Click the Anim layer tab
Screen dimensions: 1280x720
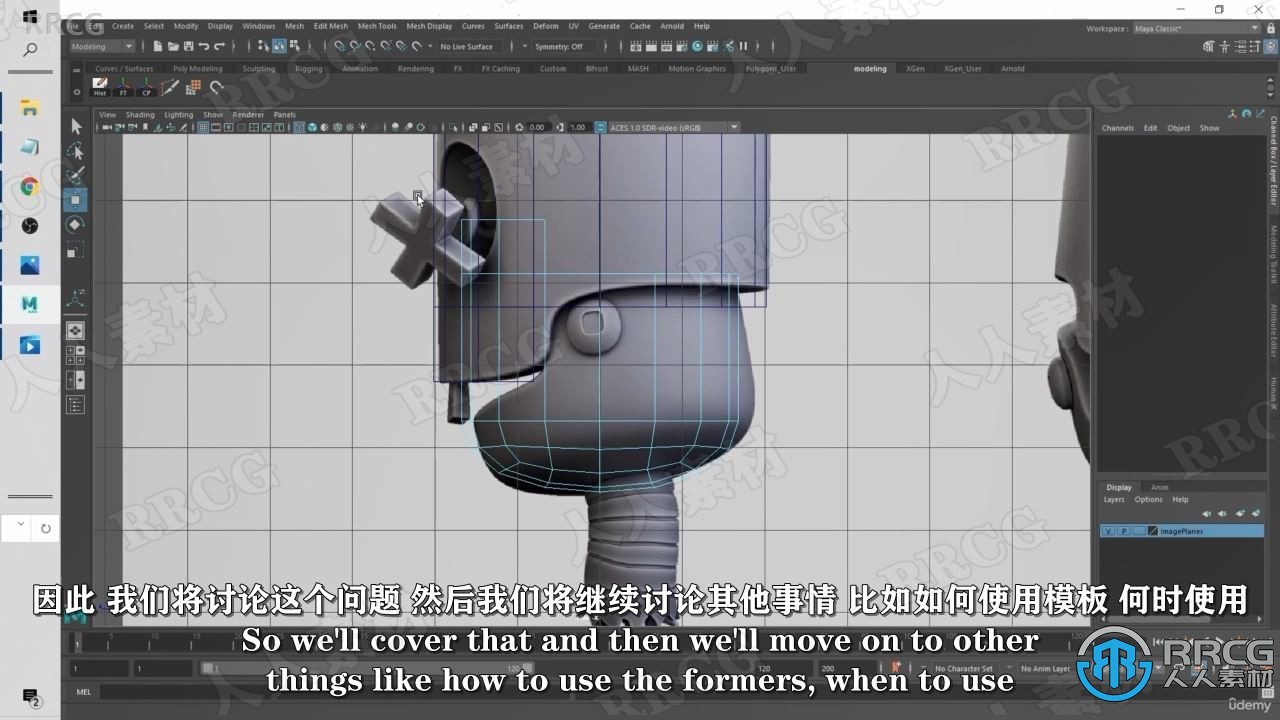pos(1159,487)
